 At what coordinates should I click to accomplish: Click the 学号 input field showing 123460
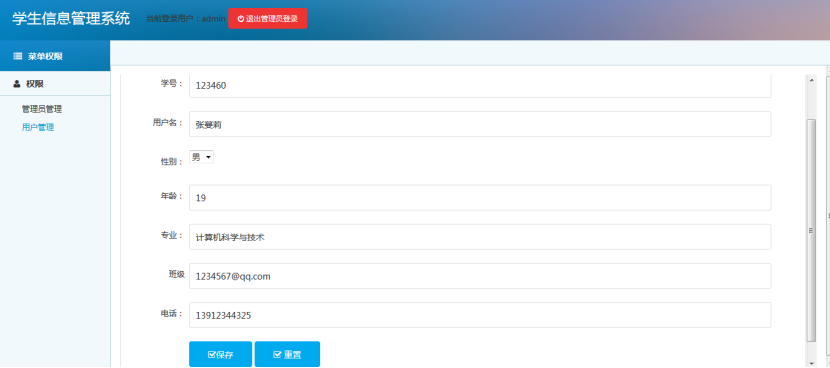480,86
